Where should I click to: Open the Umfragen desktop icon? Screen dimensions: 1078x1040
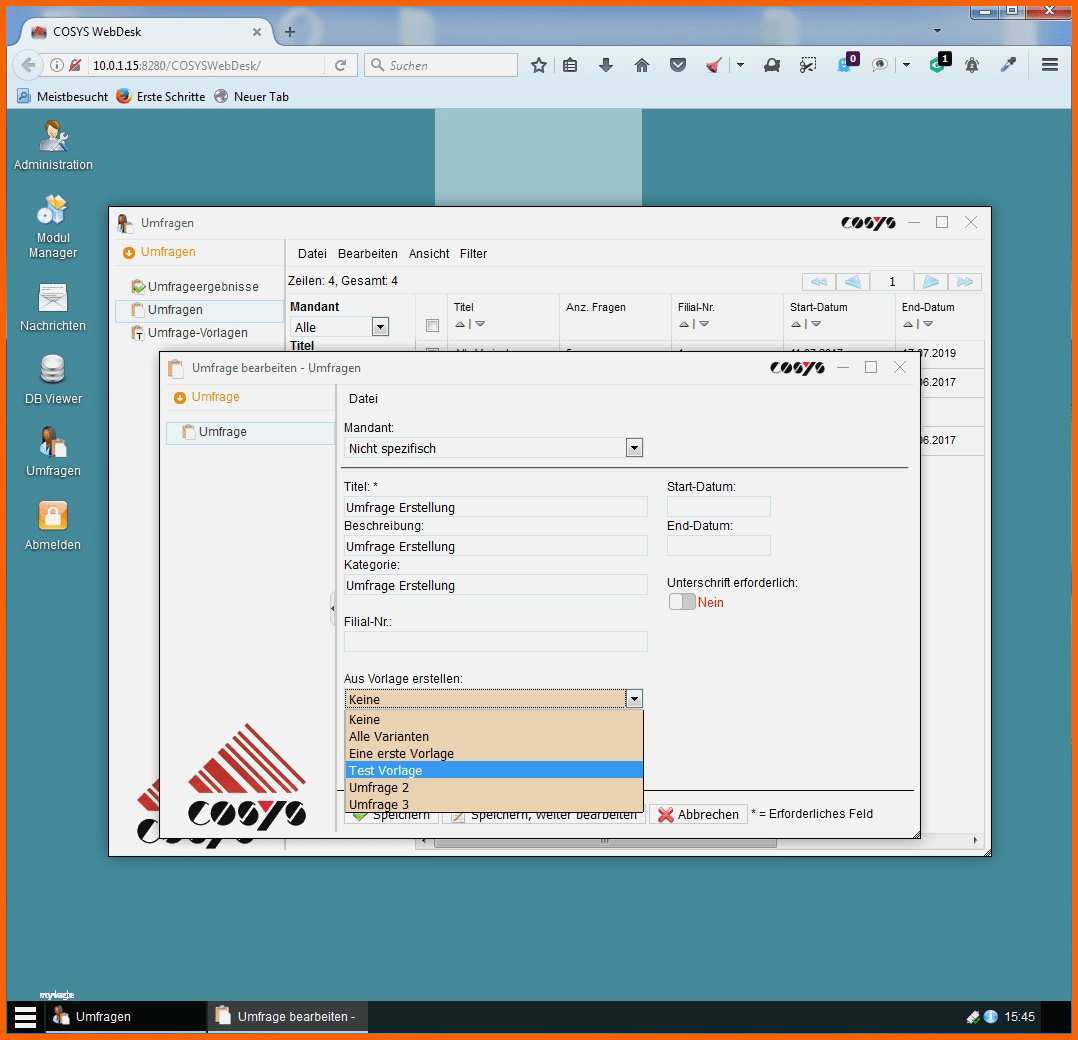pos(53,452)
